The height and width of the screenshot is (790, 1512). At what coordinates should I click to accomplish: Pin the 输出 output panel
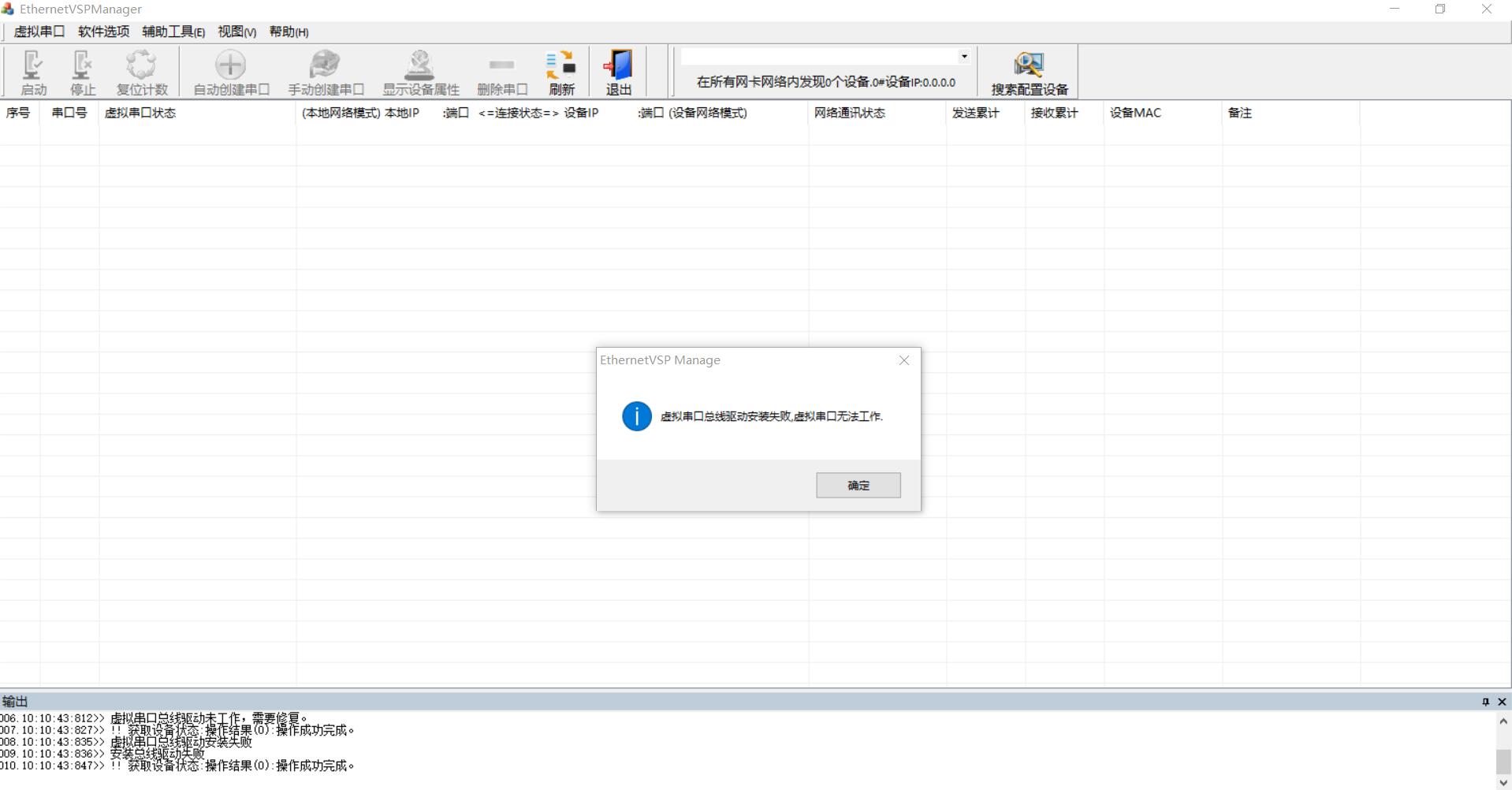pos(1485,702)
